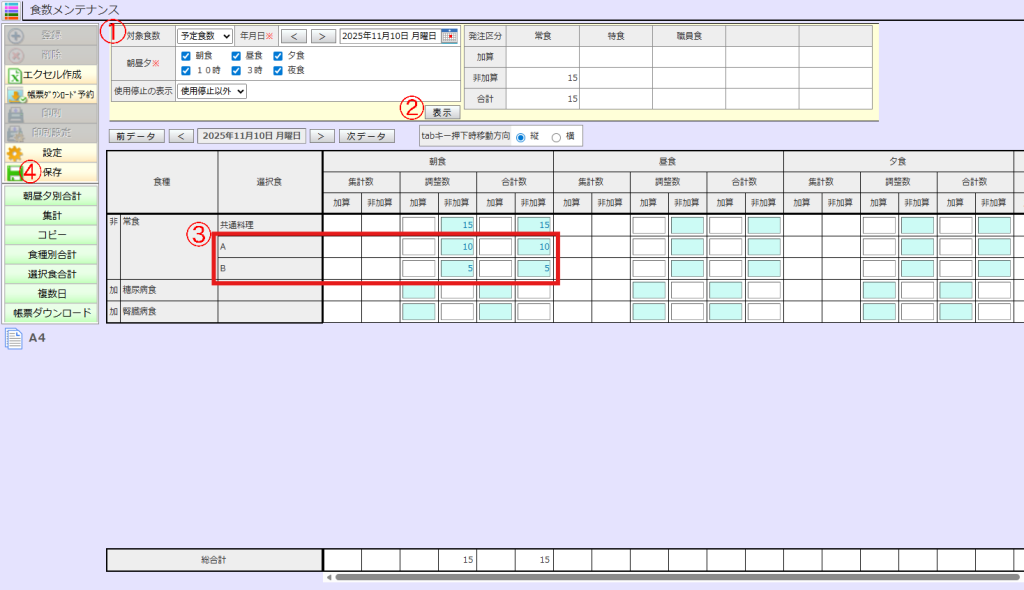Toggle the 夕食 checkbox
Image resolution: width=1024 pixels, height=590 pixels.
277,56
